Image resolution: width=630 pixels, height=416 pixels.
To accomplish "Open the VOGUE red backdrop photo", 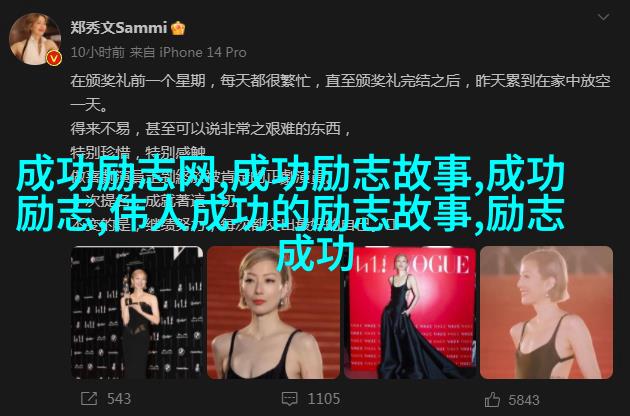I will [x=410, y=312].
